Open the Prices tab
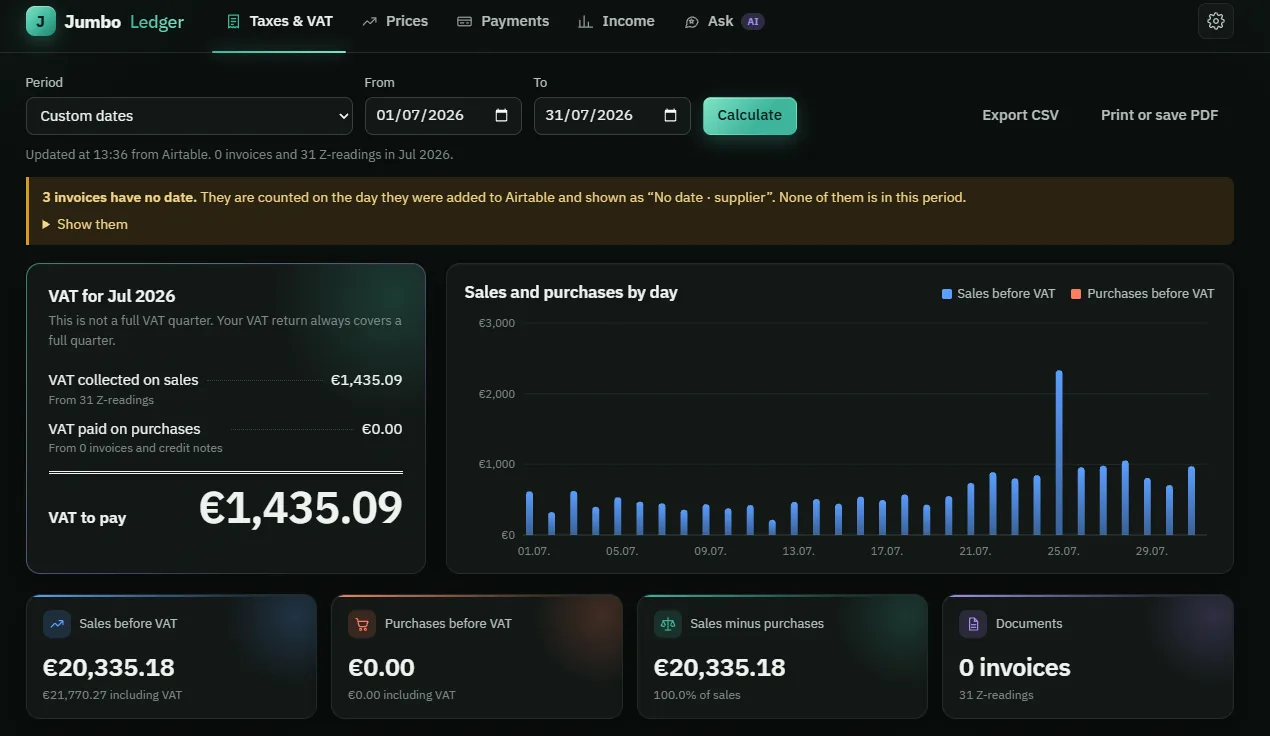1270x736 pixels. click(x=395, y=21)
